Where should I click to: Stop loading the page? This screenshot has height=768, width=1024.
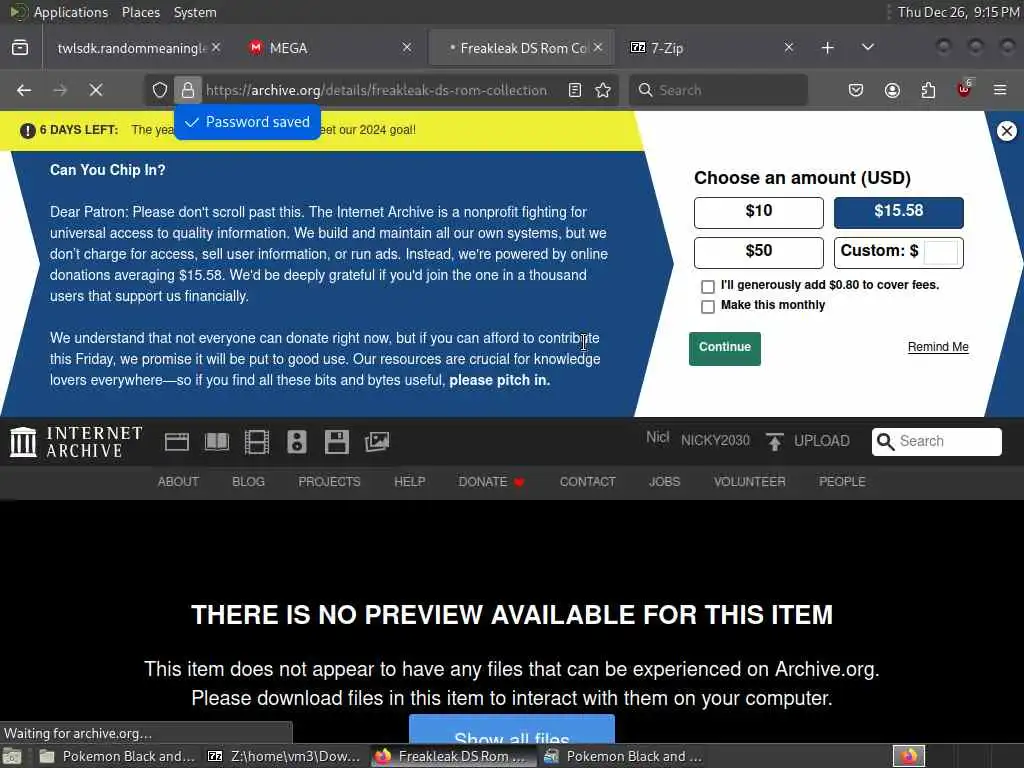(x=96, y=90)
